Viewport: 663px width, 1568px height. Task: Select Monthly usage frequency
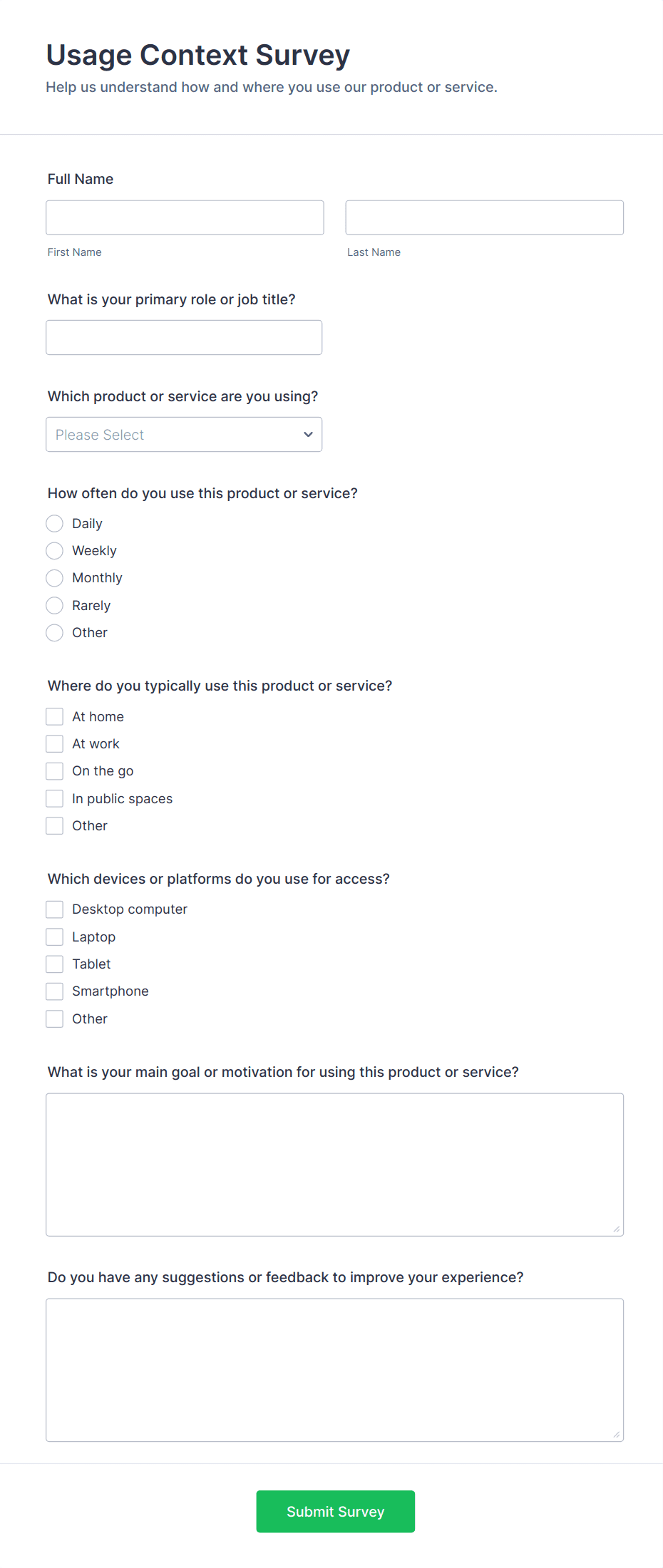point(55,578)
